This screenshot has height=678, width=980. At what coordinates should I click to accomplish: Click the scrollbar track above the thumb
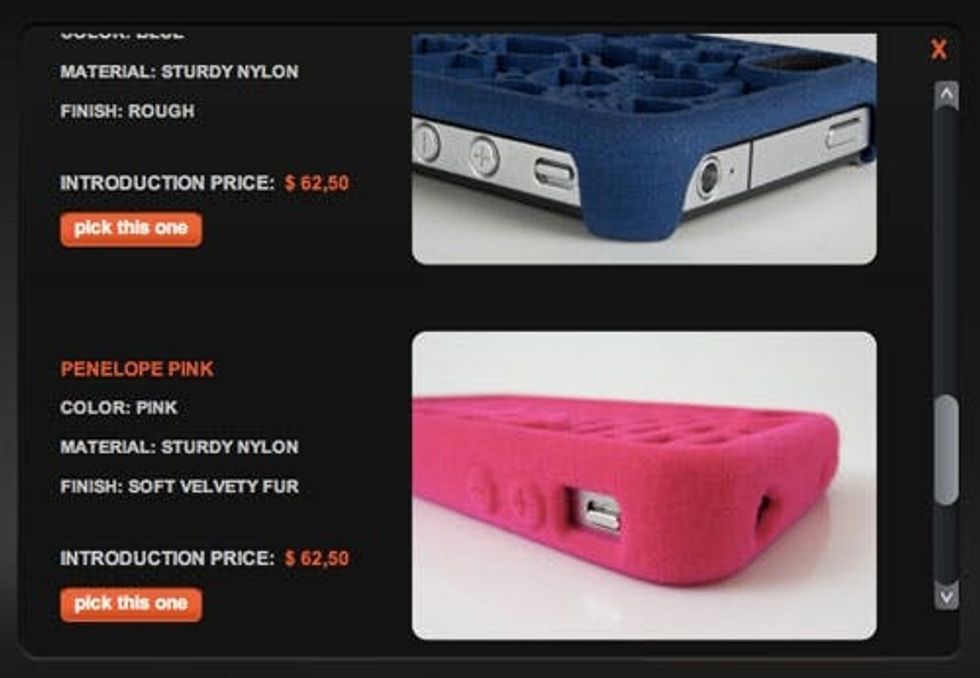tap(946, 250)
